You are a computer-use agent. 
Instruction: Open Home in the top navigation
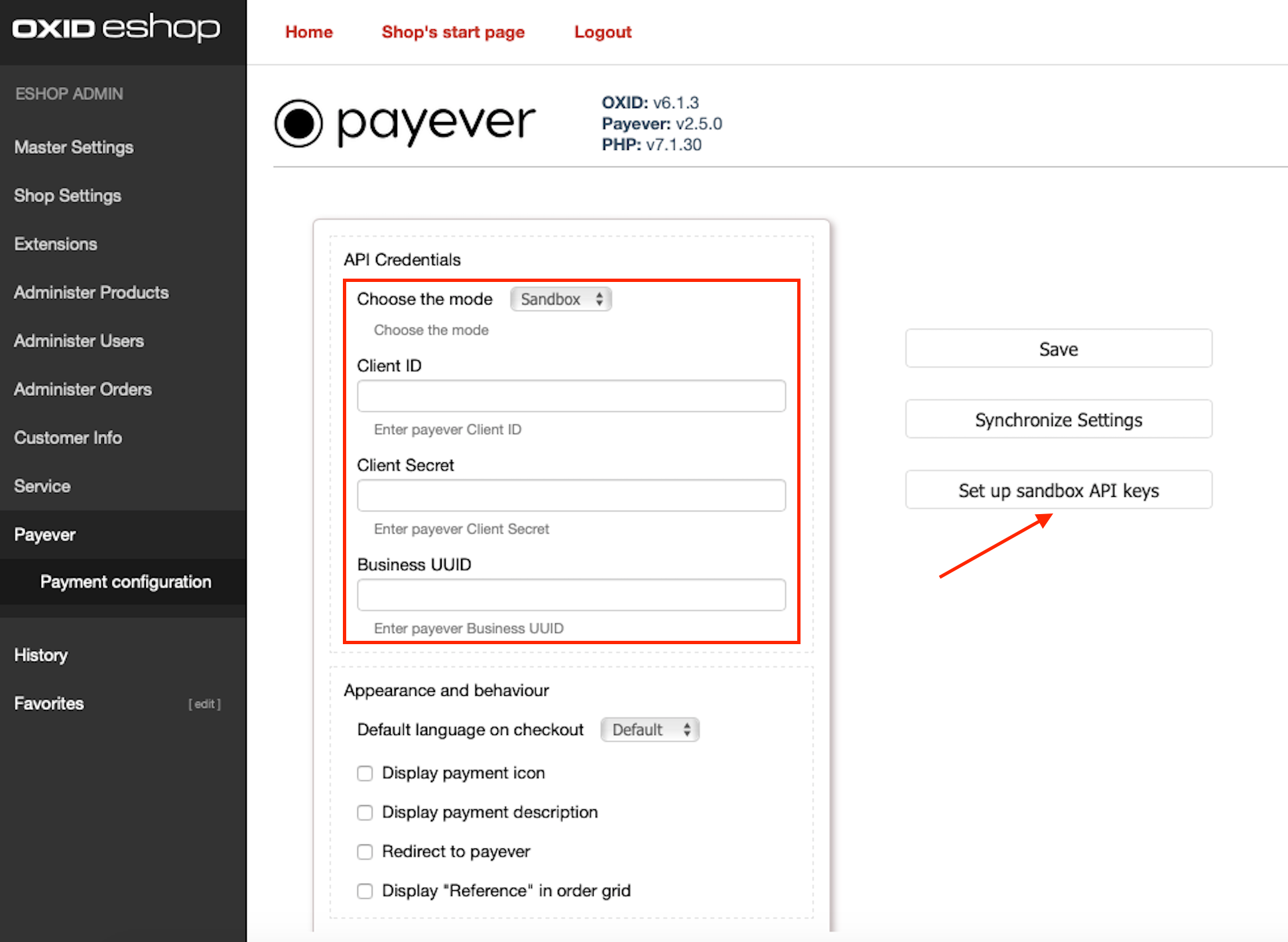pyautogui.click(x=309, y=32)
